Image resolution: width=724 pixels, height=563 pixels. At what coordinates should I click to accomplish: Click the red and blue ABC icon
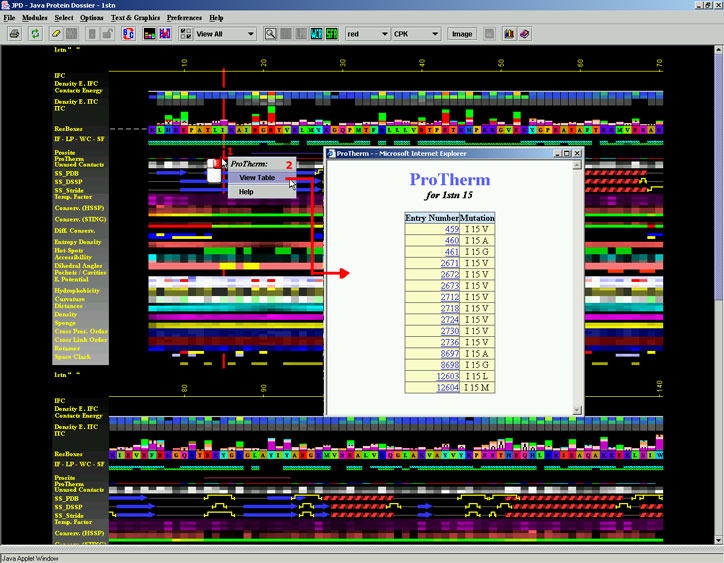128,34
